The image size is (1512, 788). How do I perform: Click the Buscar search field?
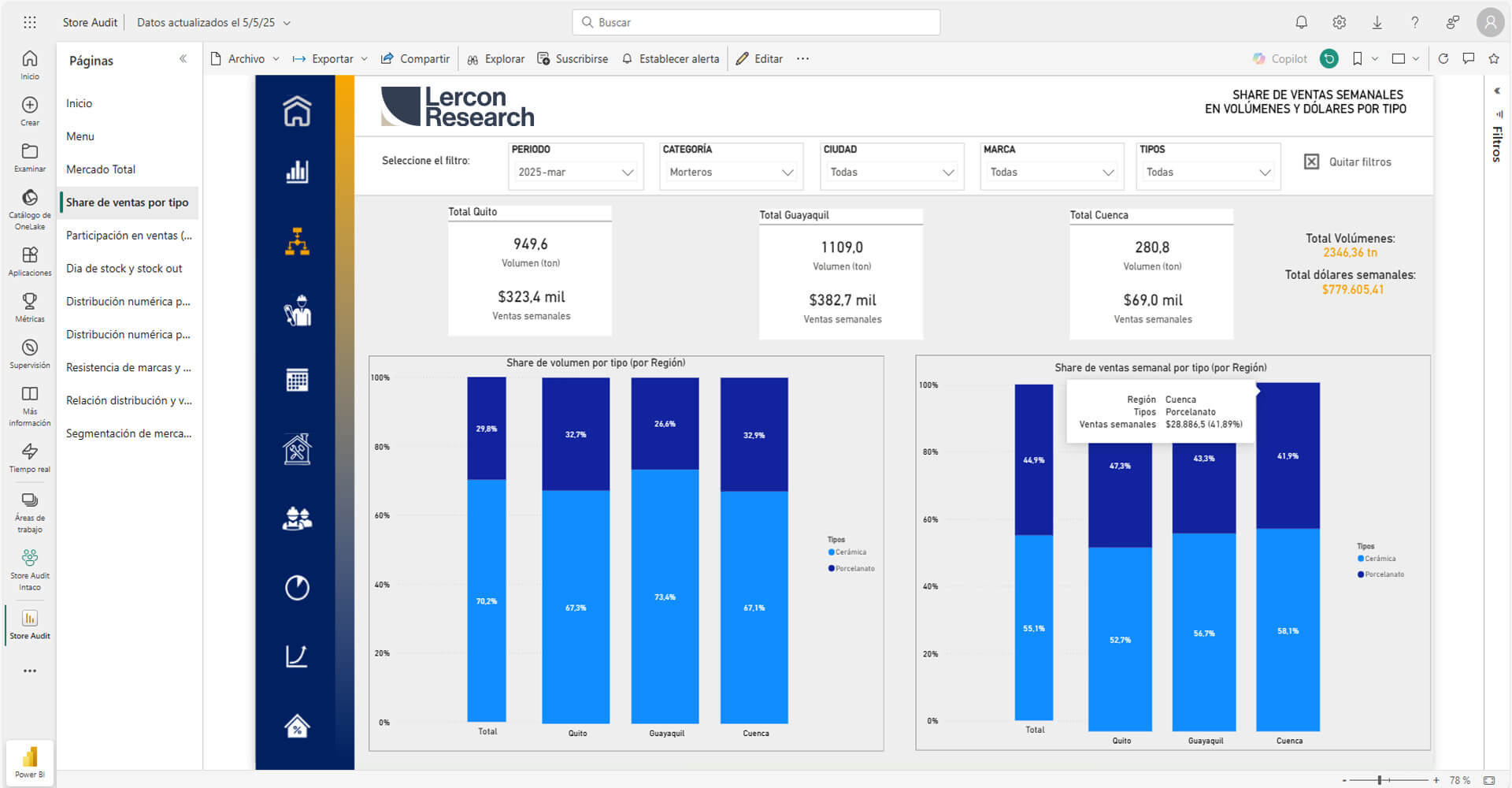pyautogui.click(x=756, y=22)
